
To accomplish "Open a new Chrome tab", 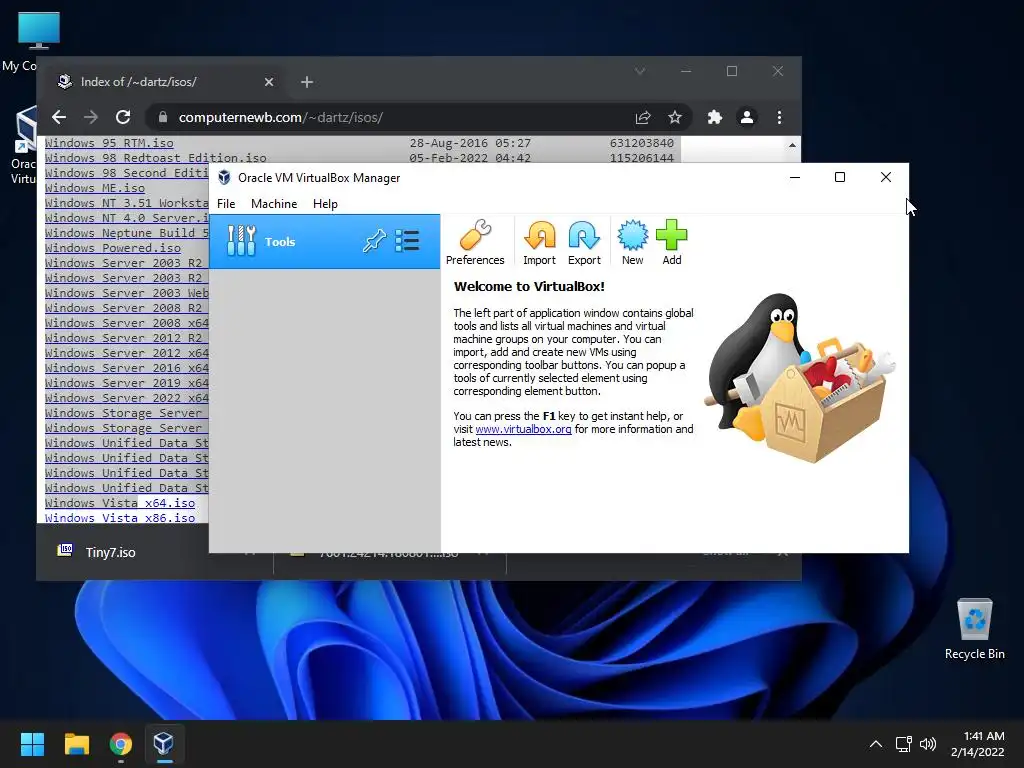I will pos(307,82).
